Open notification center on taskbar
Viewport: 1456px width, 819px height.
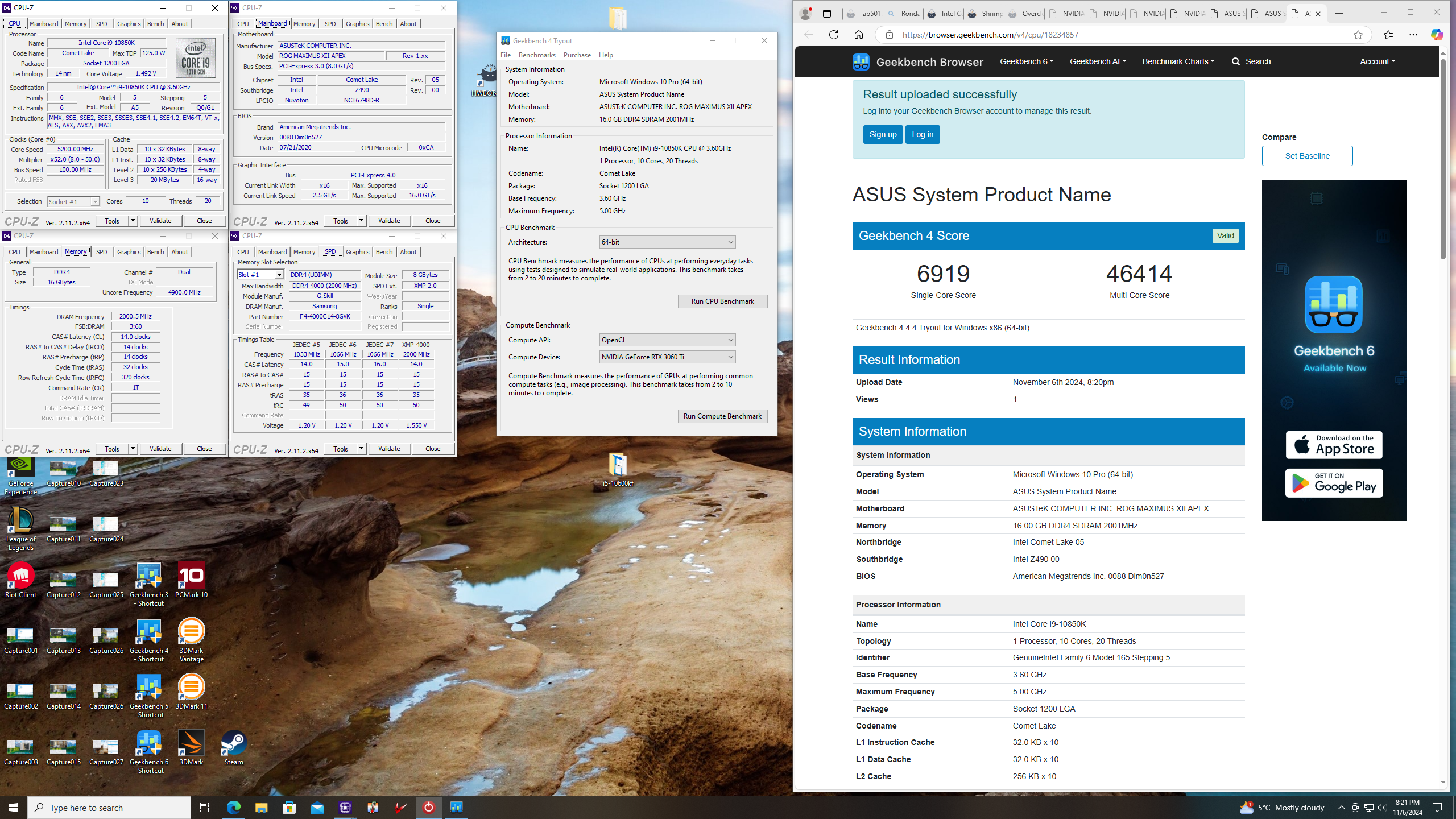point(1437,808)
